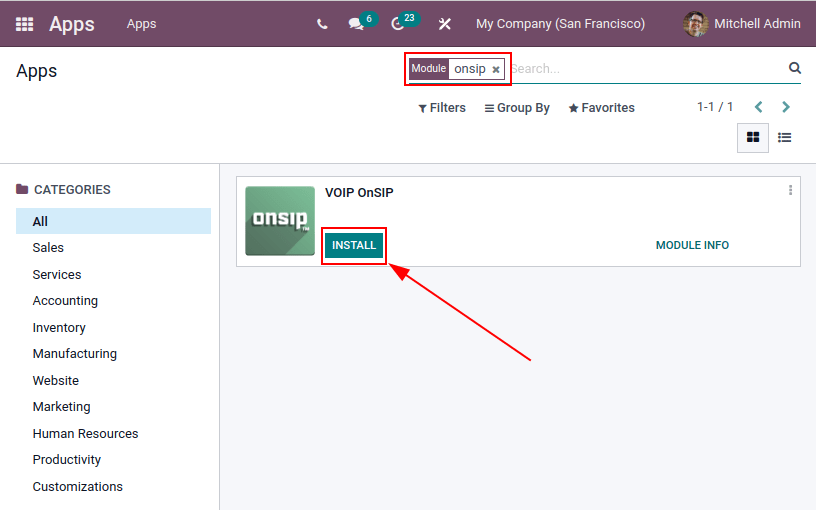The image size is (816, 510).
Task: Click the phone VOIP icon
Action: tap(321, 24)
